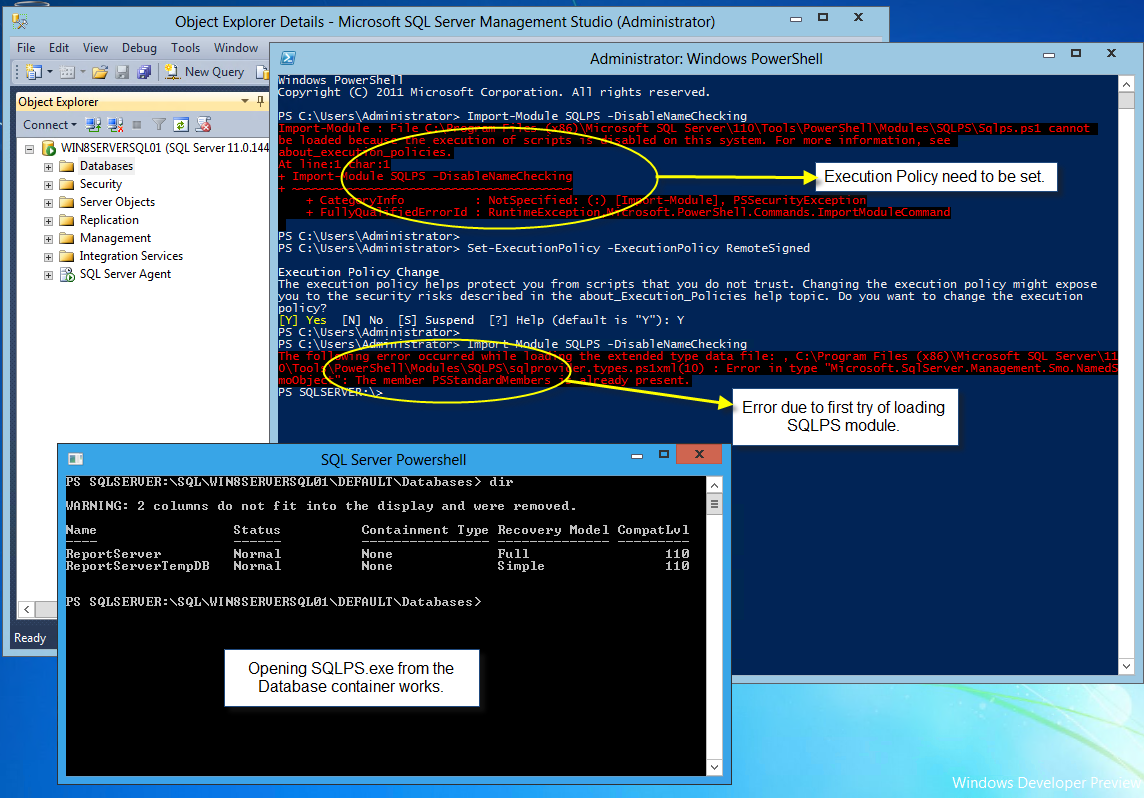
Task: Collapse the WIN8SERVERSQL01 server node
Action: point(30,149)
